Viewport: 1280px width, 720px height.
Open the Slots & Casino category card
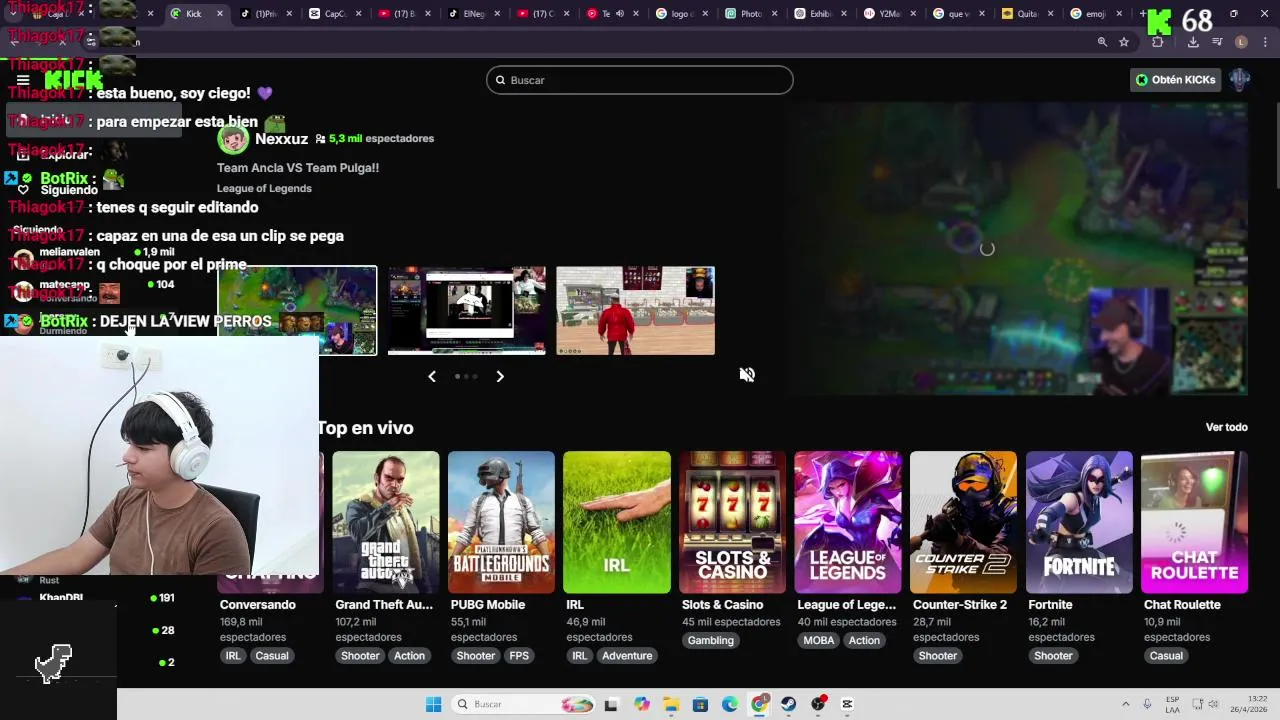coord(732,522)
